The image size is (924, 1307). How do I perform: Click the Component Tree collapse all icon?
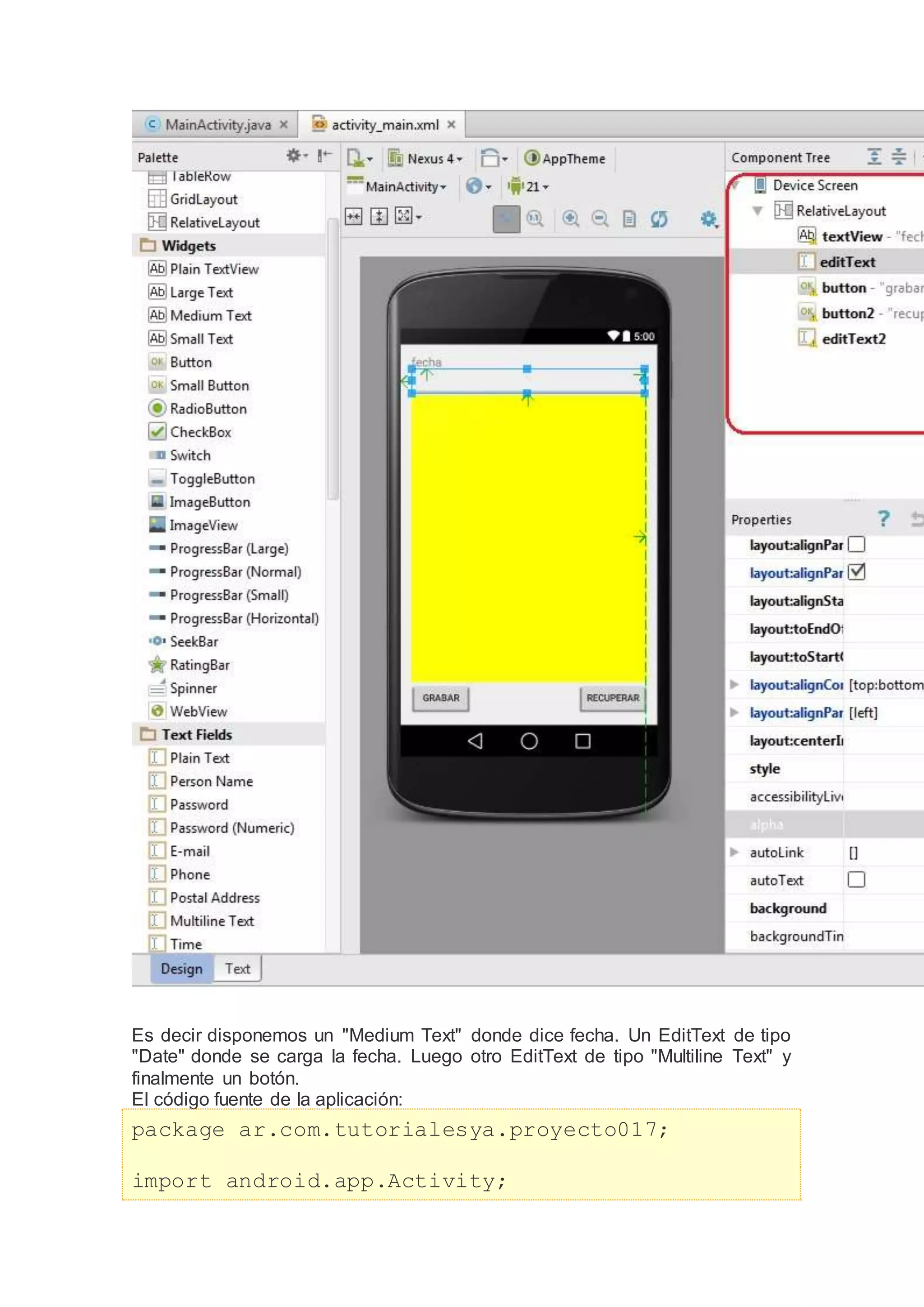(899, 156)
